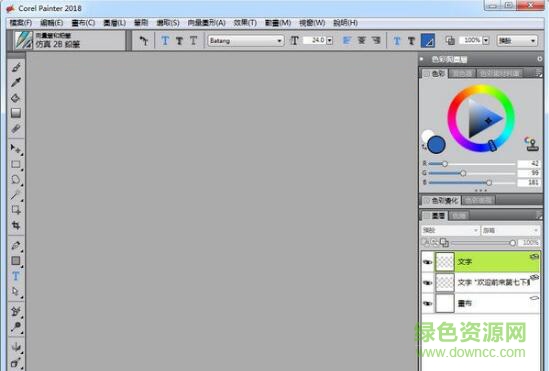Open the 畫布(C) menu
The height and width of the screenshot is (371, 549).
[x=83, y=23]
